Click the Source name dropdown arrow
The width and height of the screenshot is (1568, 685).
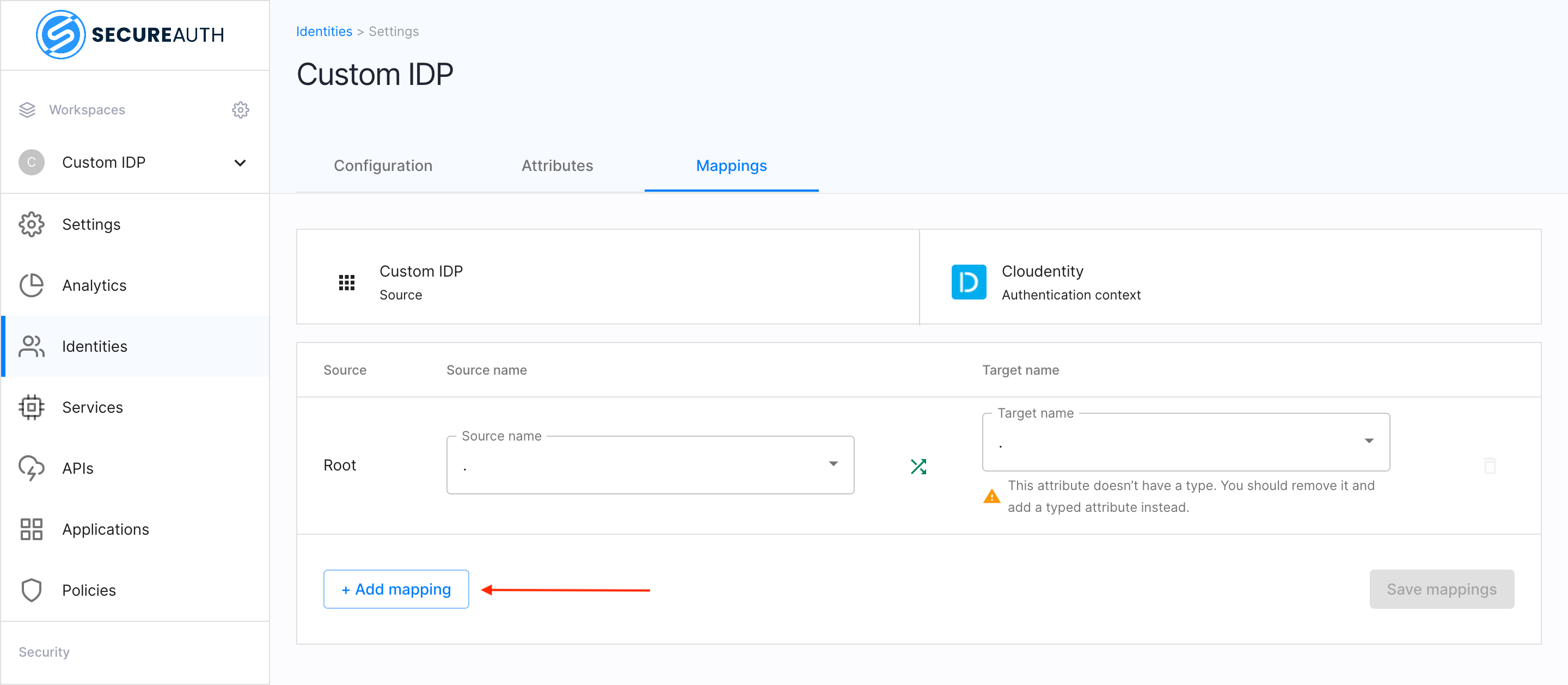[x=834, y=464]
